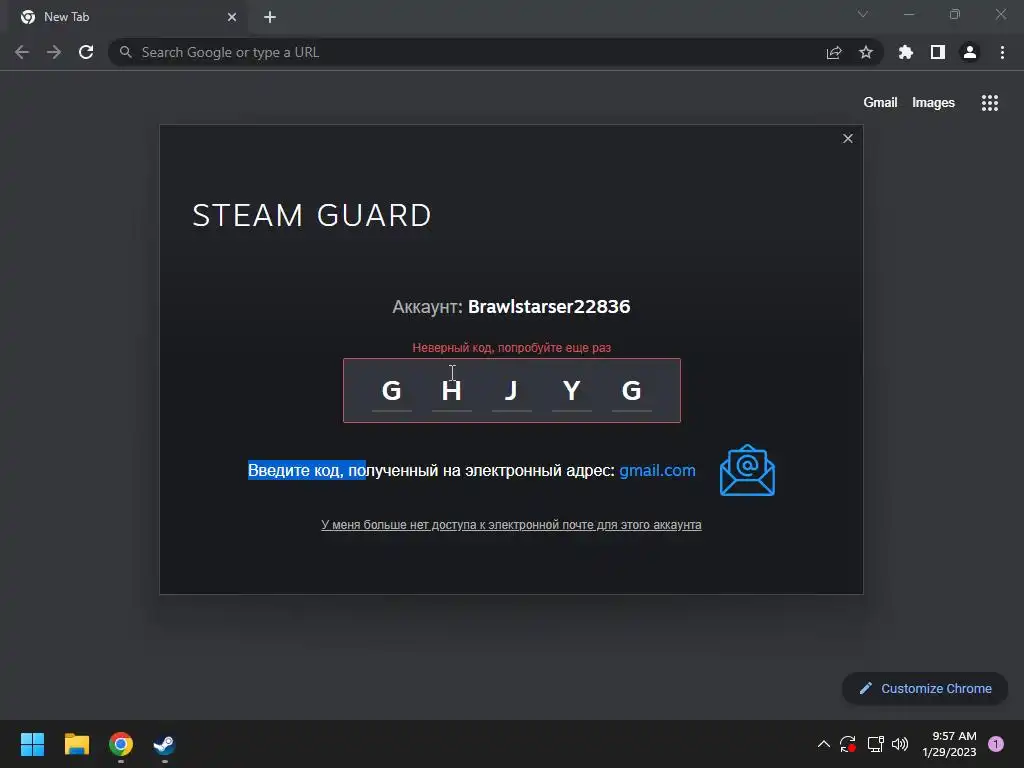Click the red invalid code error message
This screenshot has height=768, width=1024.
(x=511, y=347)
